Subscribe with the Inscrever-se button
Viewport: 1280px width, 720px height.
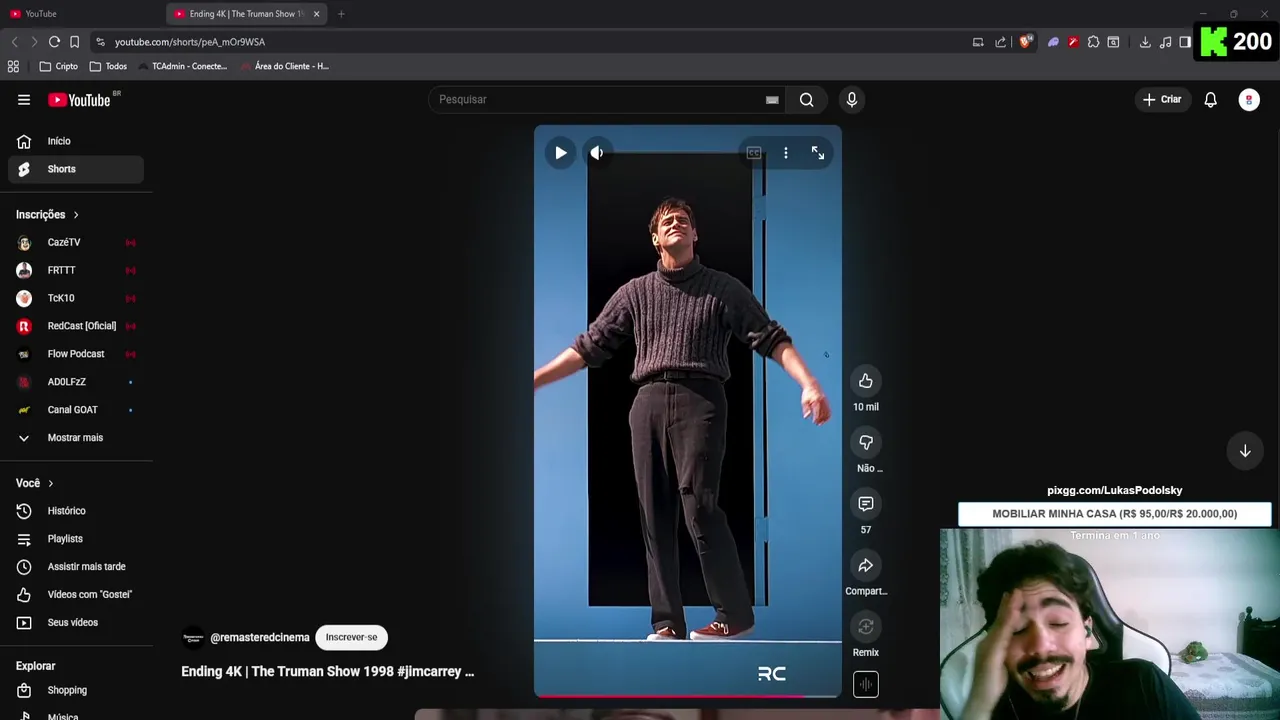(351, 637)
